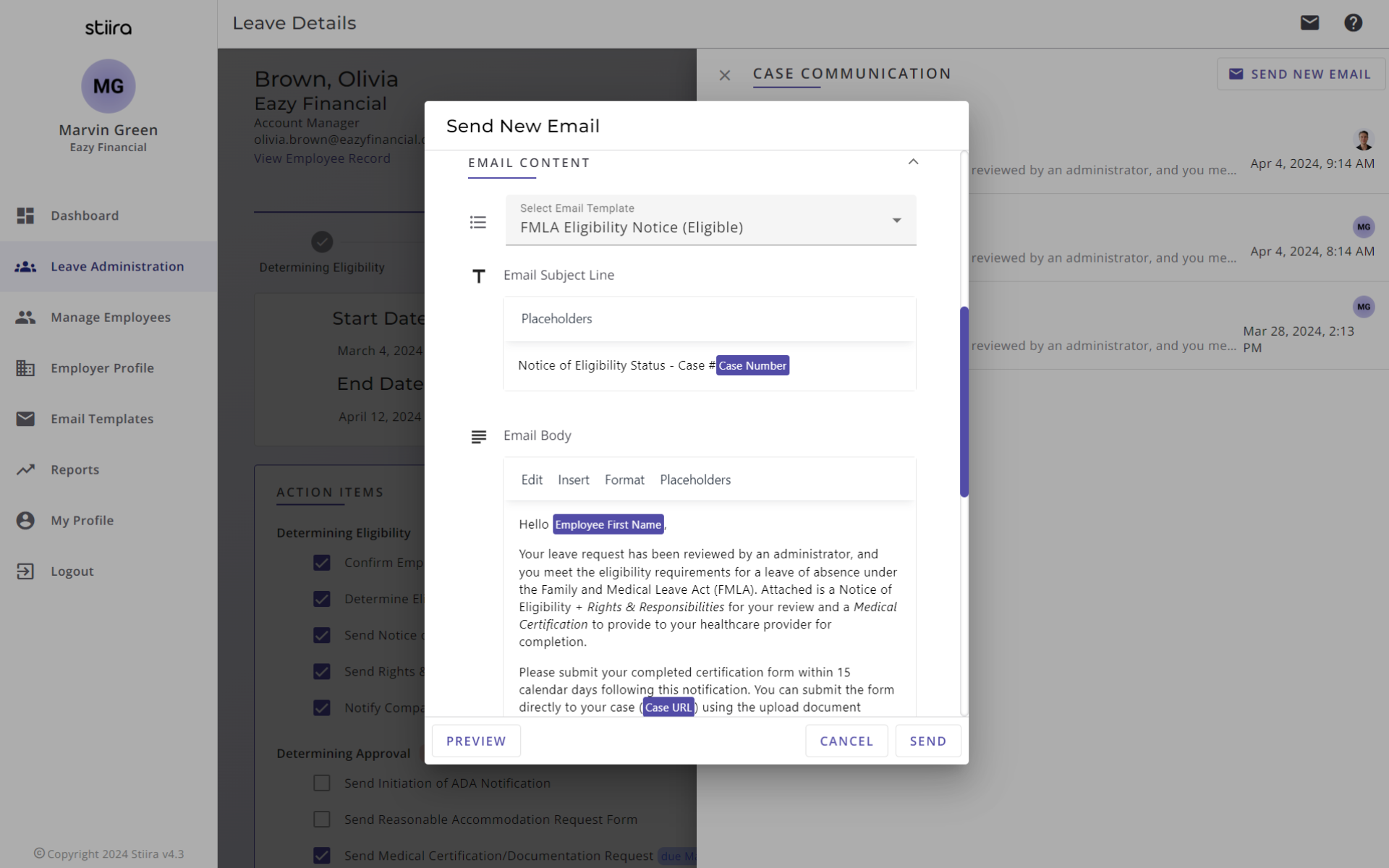
Task: Collapse the Email Content section
Action: coord(913,162)
